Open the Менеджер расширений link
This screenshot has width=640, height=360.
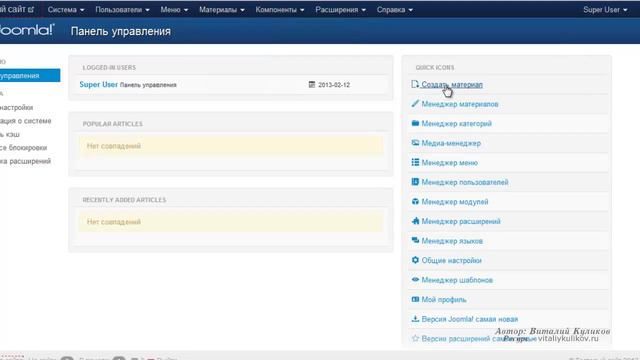point(461,222)
